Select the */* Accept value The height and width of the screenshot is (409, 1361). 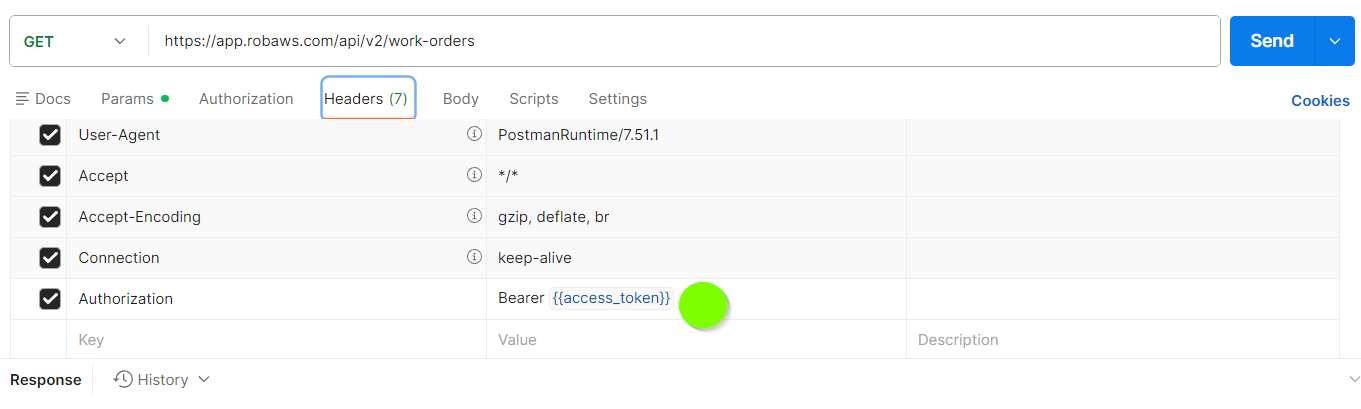point(509,176)
